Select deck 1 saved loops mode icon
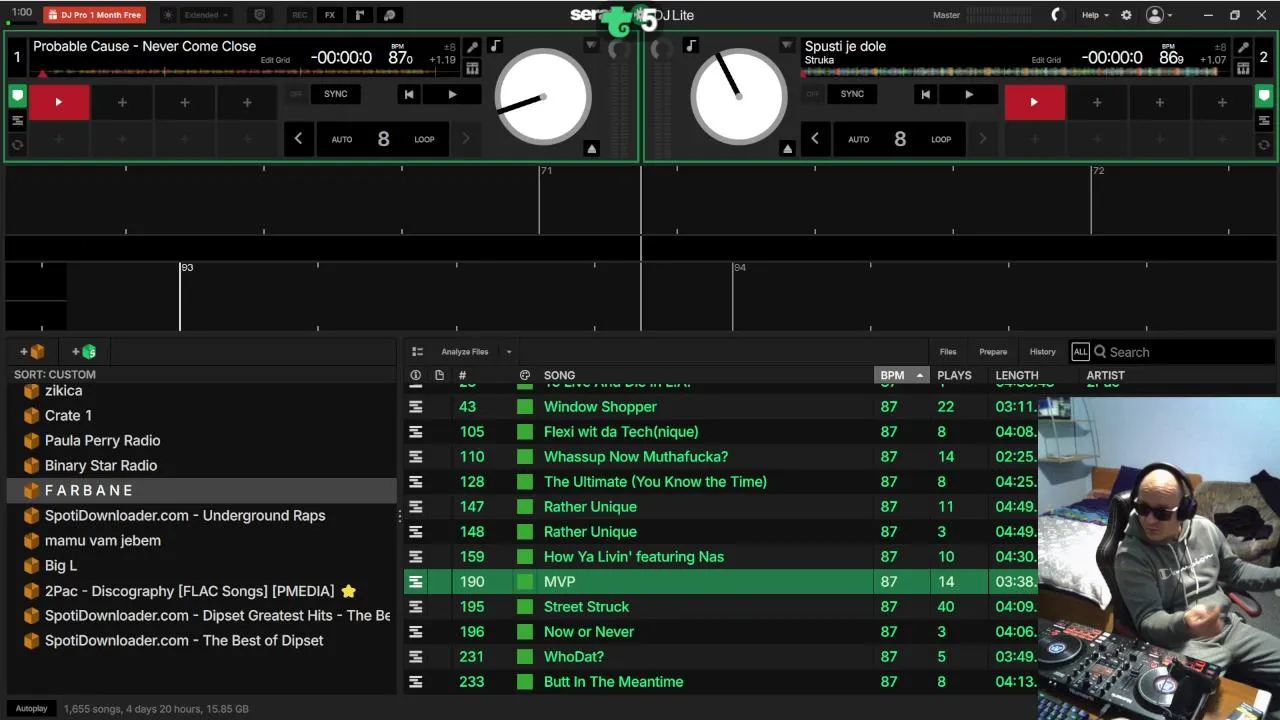 point(17,121)
